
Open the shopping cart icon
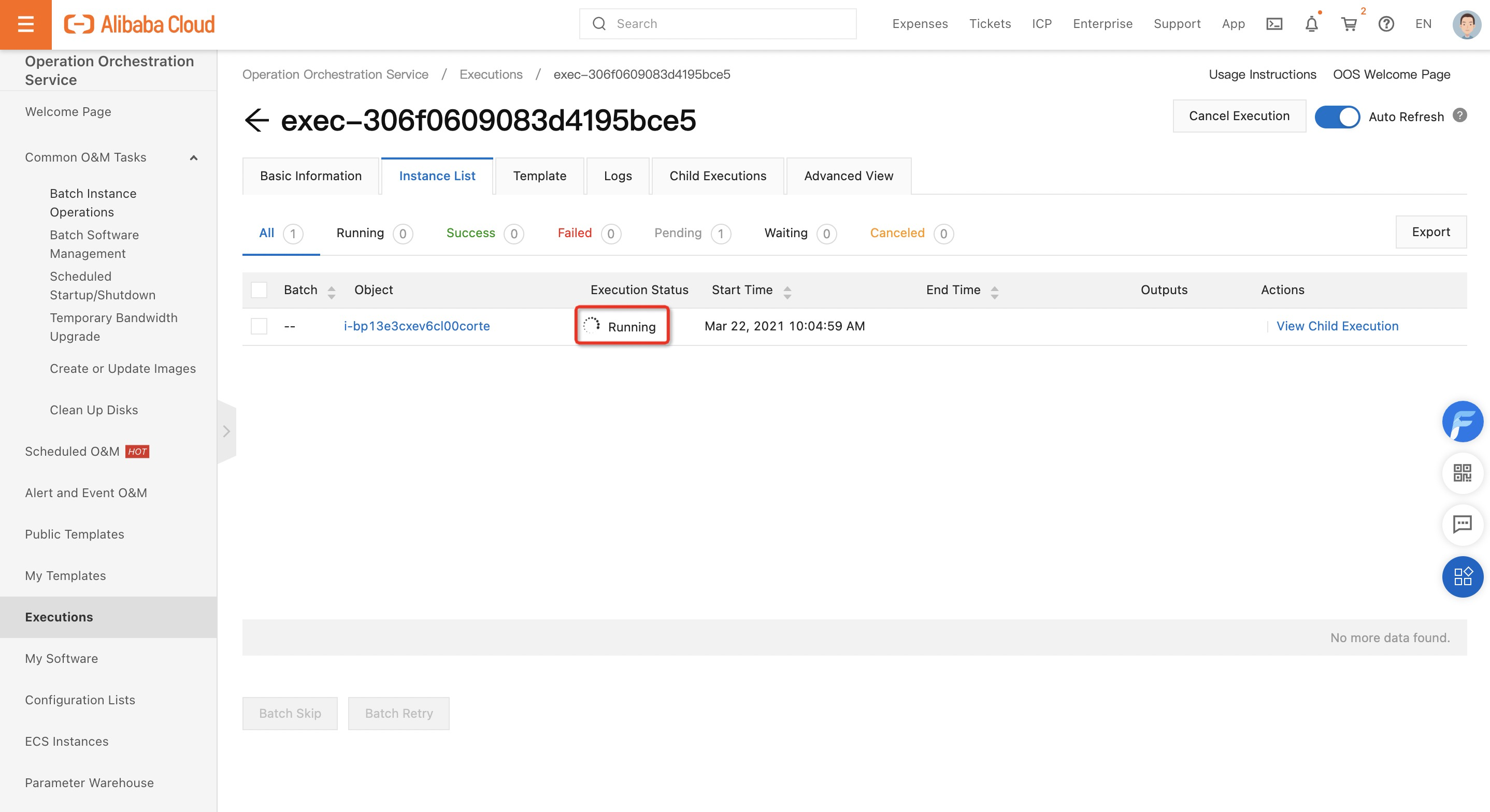pos(1349,24)
